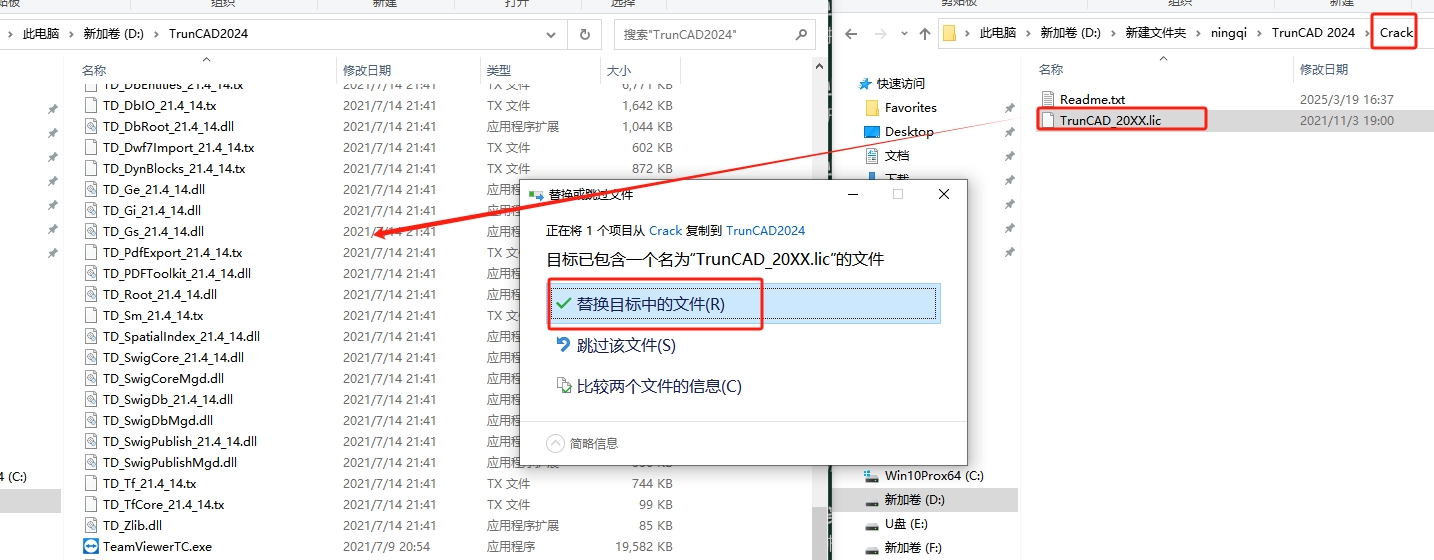Refresh the left Explorer window
This screenshot has height=560, width=1434.
click(x=584, y=33)
